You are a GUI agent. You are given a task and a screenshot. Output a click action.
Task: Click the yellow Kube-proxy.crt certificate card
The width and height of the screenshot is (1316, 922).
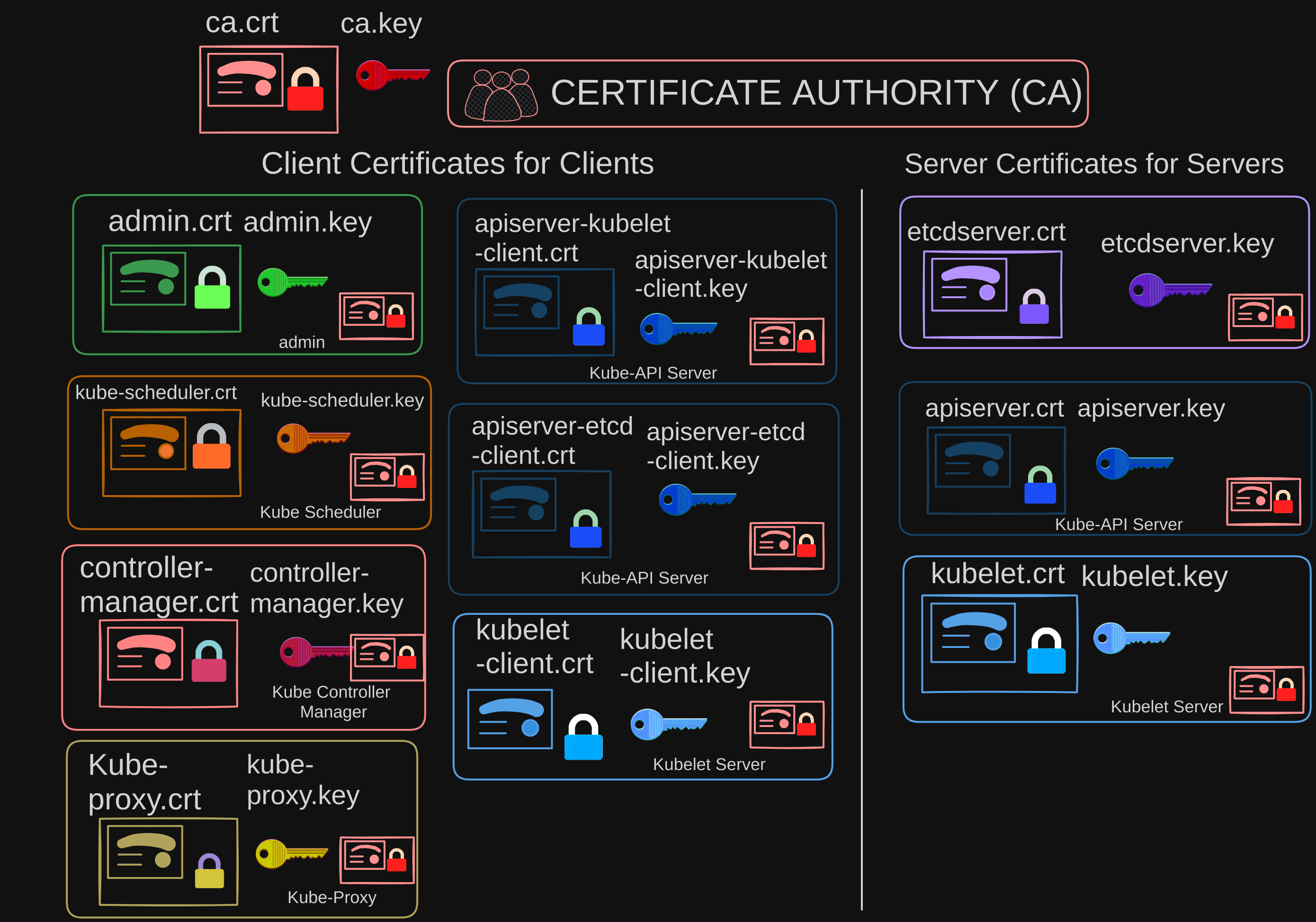point(169,862)
